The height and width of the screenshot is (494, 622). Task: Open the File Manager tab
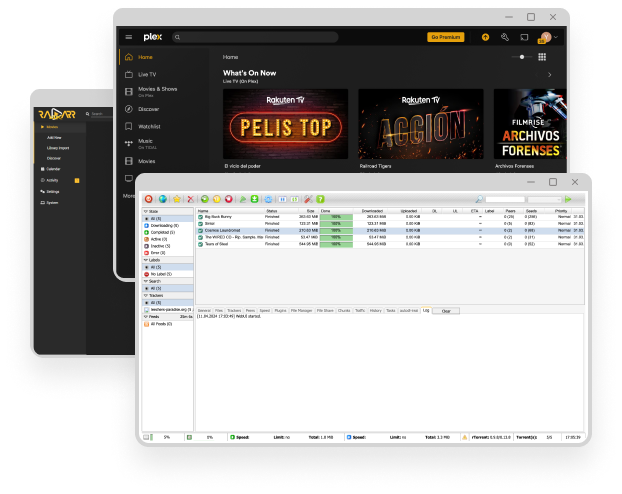point(302,311)
